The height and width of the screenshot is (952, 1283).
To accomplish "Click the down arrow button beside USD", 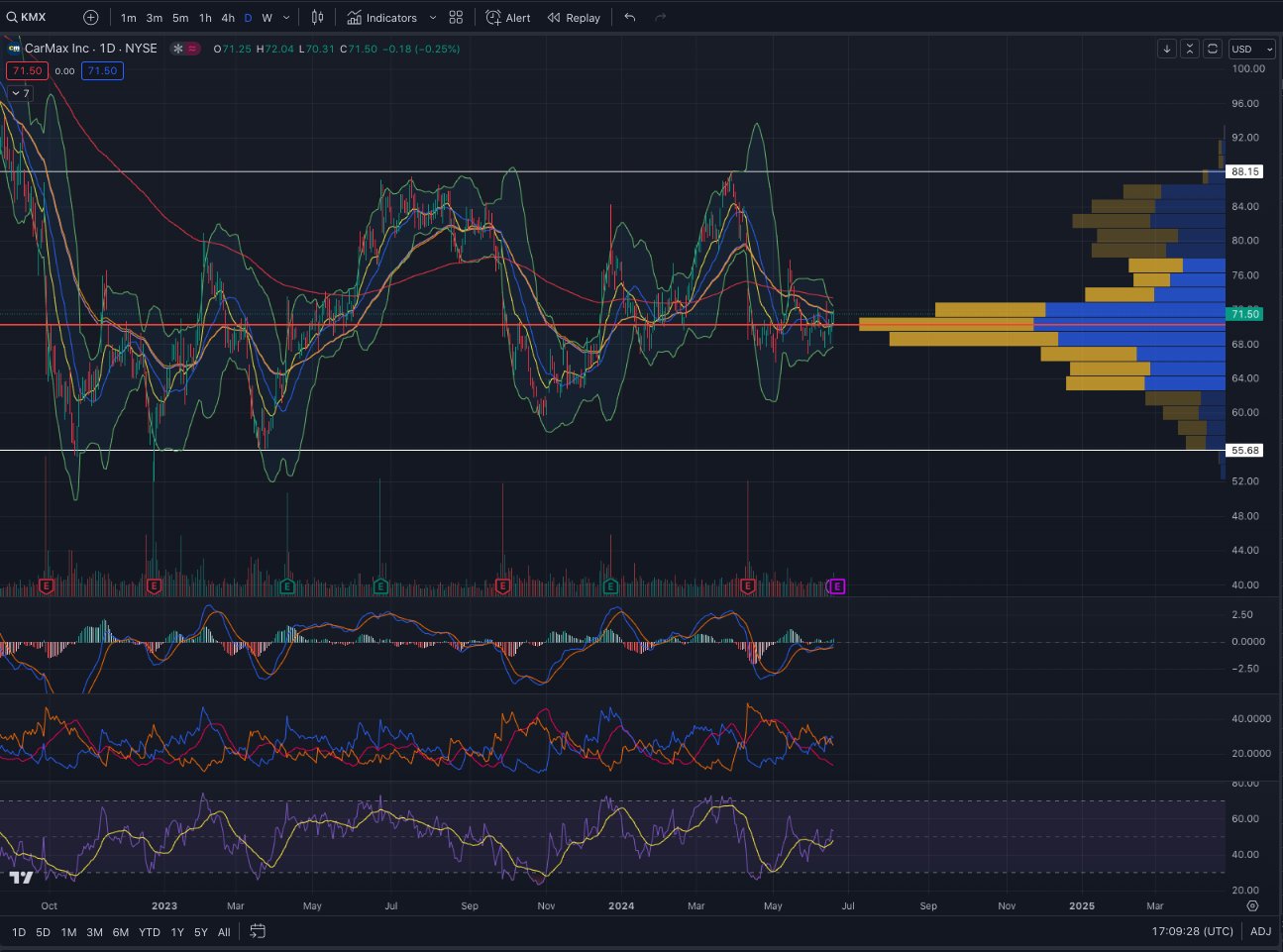I will pos(1167,49).
